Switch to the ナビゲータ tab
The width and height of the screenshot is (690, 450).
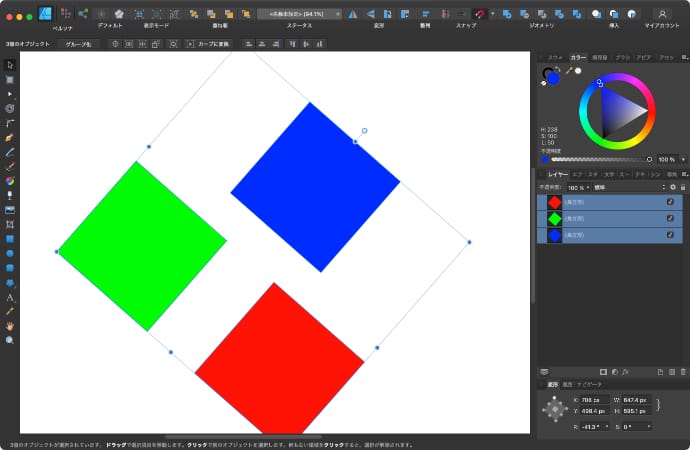point(589,384)
